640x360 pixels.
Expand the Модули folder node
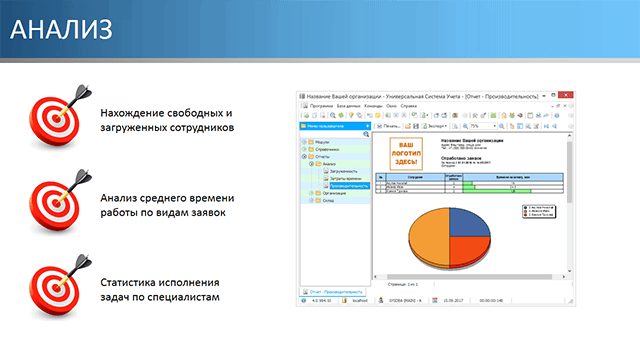(x=304, y=142)
